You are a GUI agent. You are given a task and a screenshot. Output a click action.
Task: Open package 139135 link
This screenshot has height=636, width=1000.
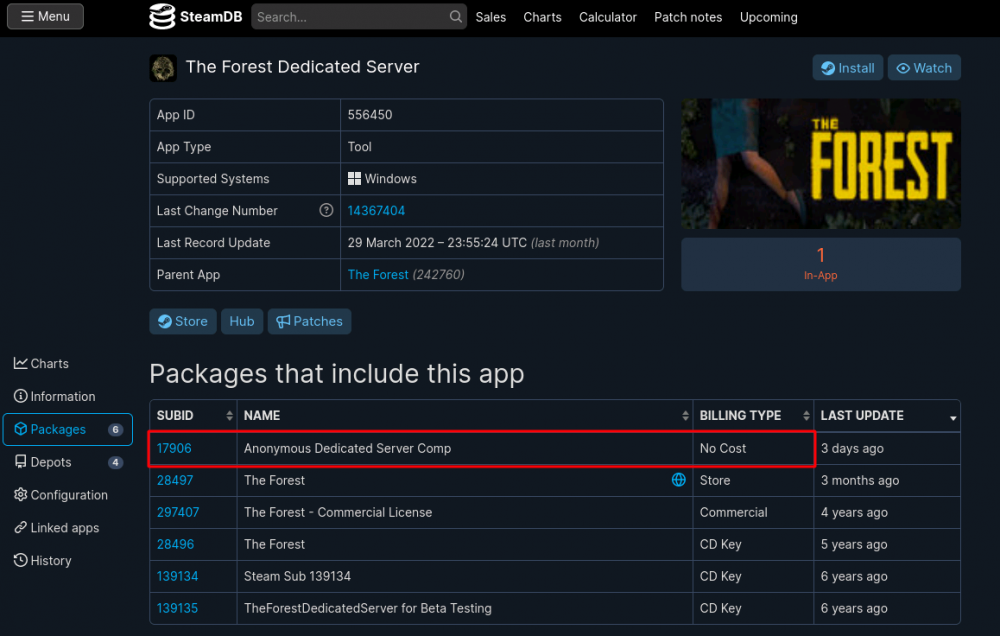coord(177,608)
